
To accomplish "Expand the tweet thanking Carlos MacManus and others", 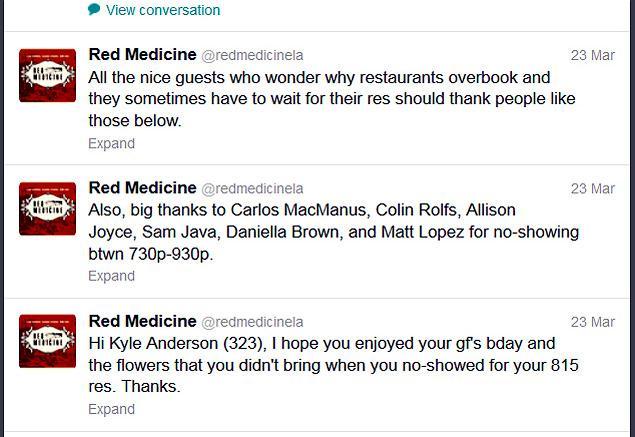I will (111, 276).
